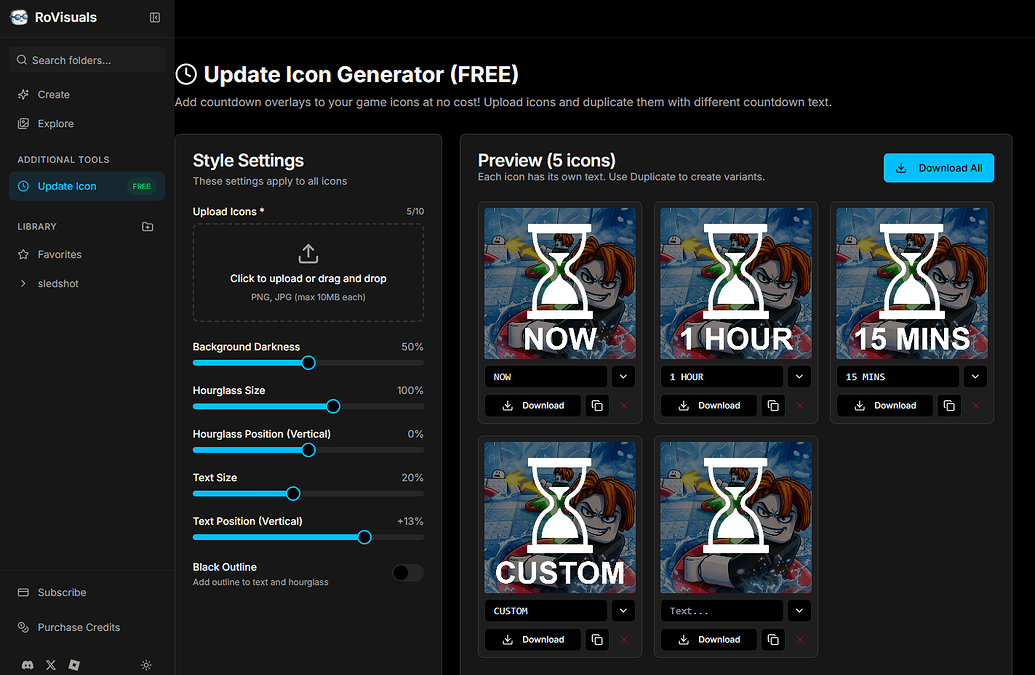The width and height of the screenshot is (1035, 675).
Task: Open the Create page
Action: tap(87, 94)
